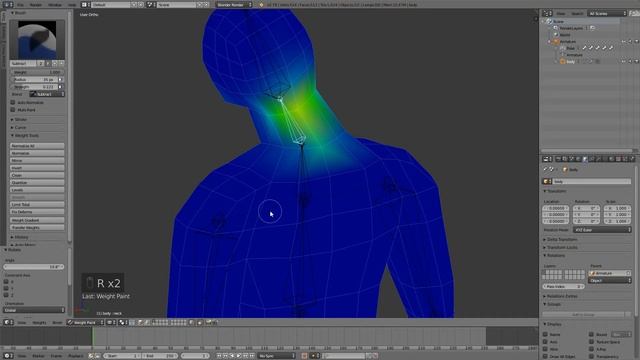Jump to the start frame
Image resolution: width=640 pixels, height=360 pixels.
(x=219, y=356)
